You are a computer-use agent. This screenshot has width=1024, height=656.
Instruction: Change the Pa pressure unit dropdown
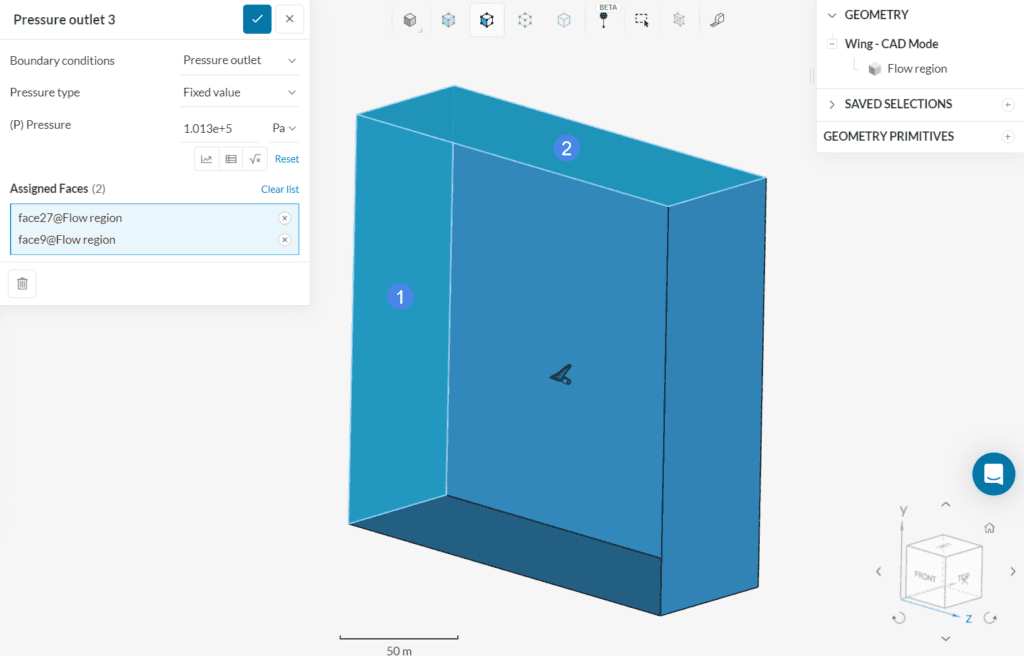[x=284, y=128]
